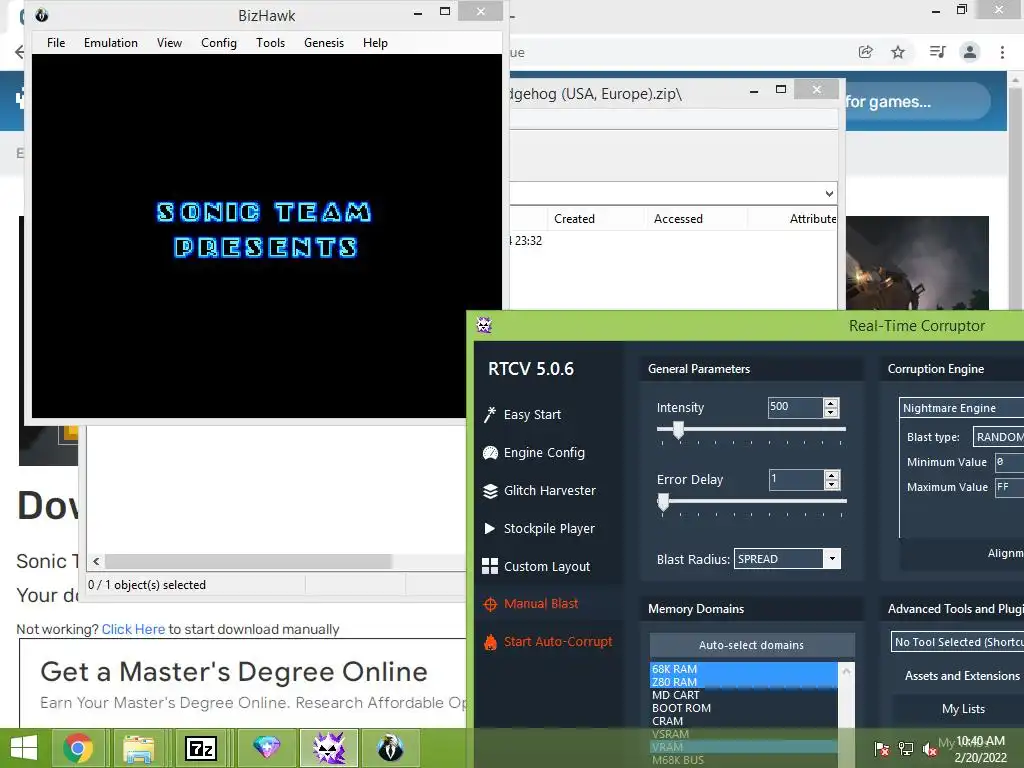Click the Error Delay value field
The image size is (1024, 768).
coord(795,479)
